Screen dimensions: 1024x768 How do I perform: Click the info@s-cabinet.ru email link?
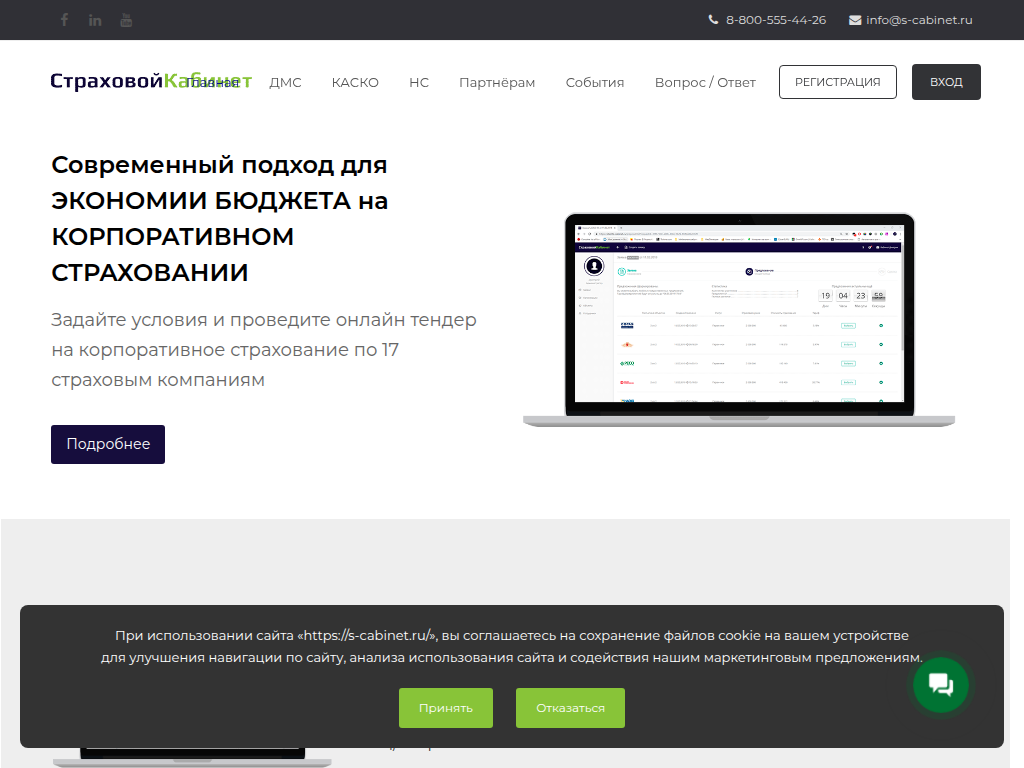(919, 20)
